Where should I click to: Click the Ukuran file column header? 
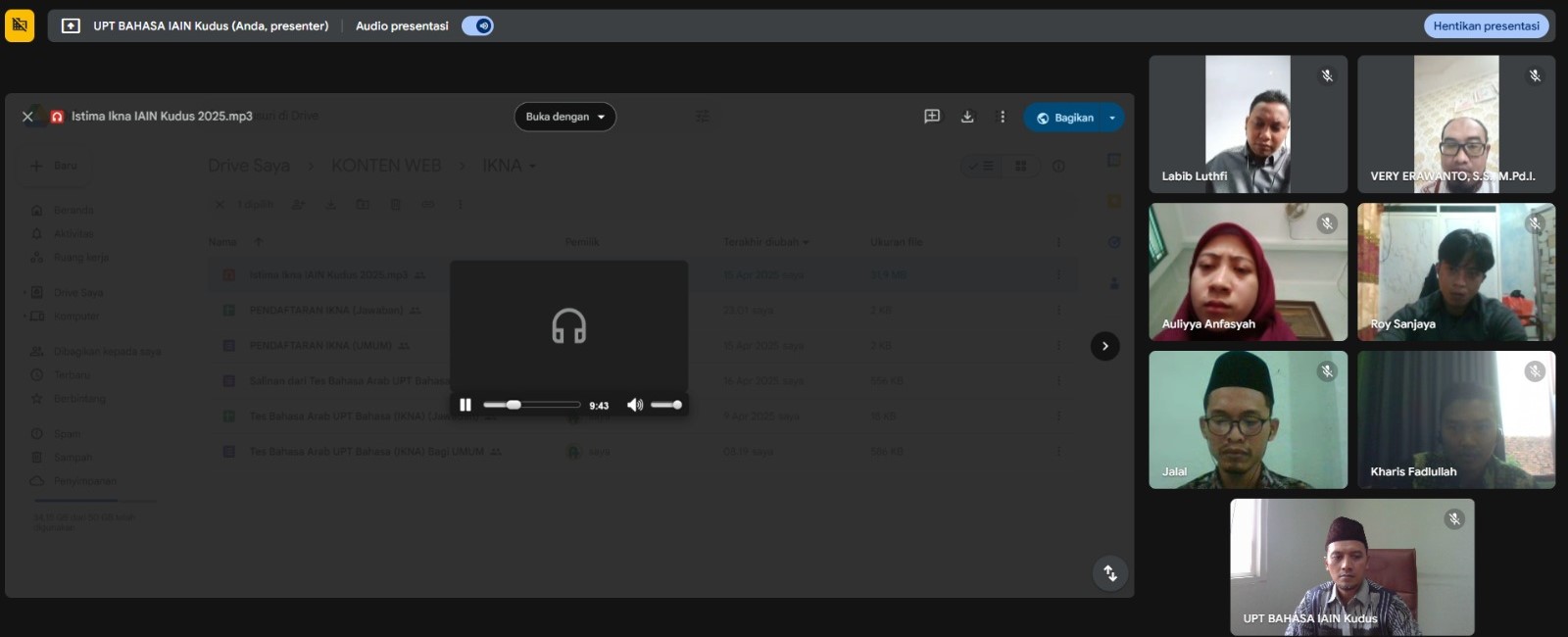click(896, 242)
